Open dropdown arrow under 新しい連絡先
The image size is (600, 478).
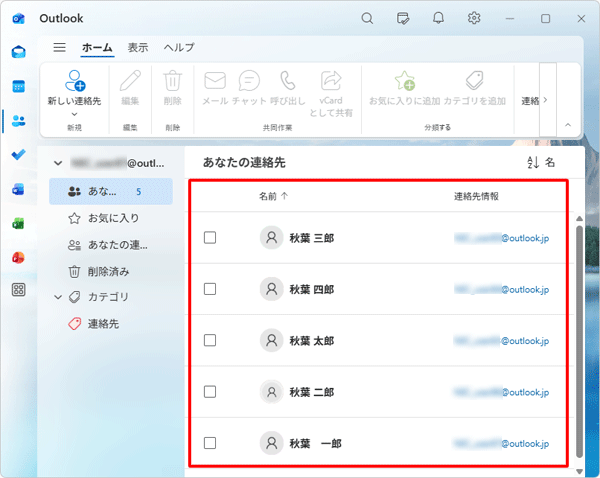coord(74,114)
